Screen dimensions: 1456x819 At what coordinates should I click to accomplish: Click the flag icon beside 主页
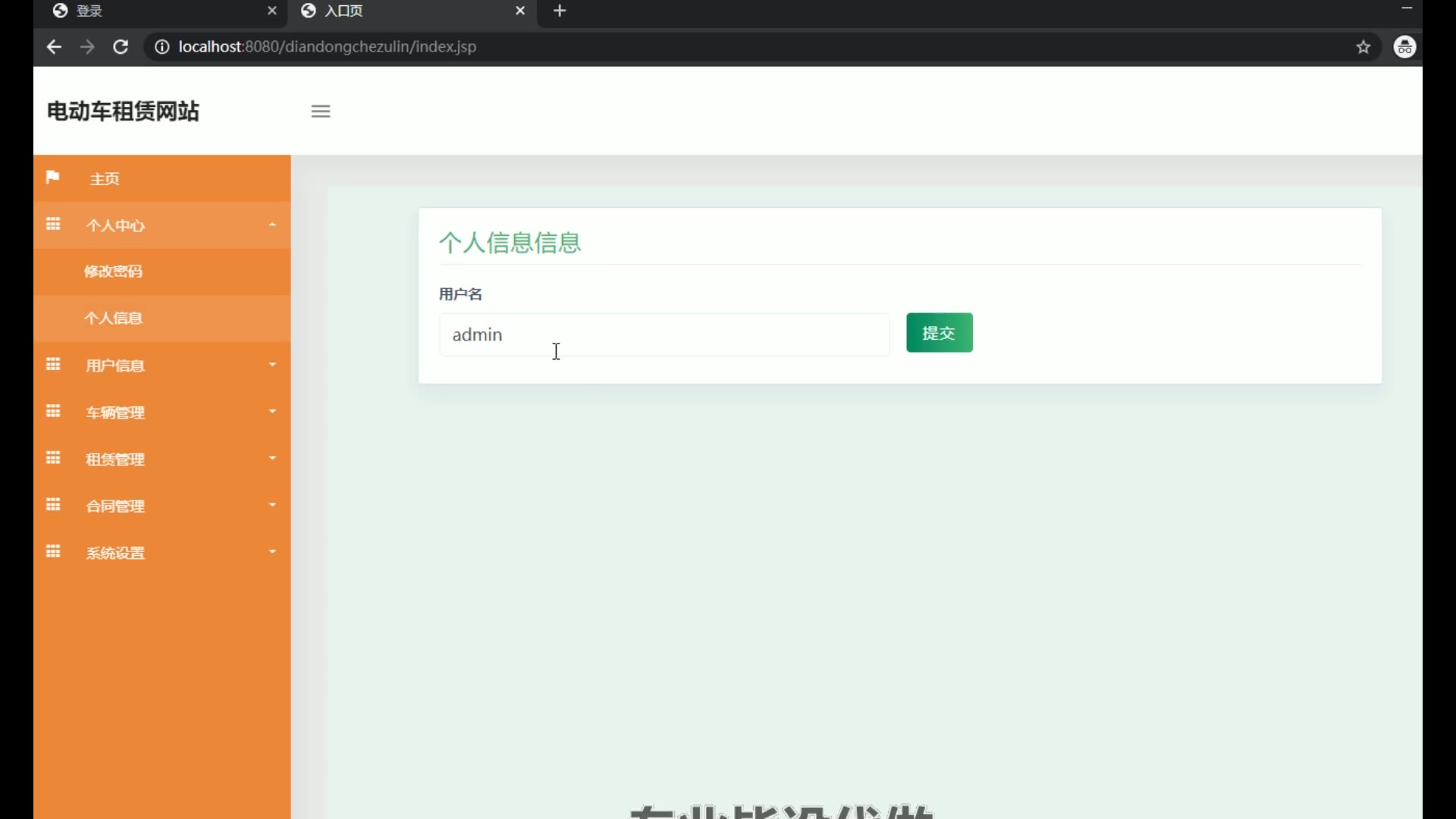[52, 177]
